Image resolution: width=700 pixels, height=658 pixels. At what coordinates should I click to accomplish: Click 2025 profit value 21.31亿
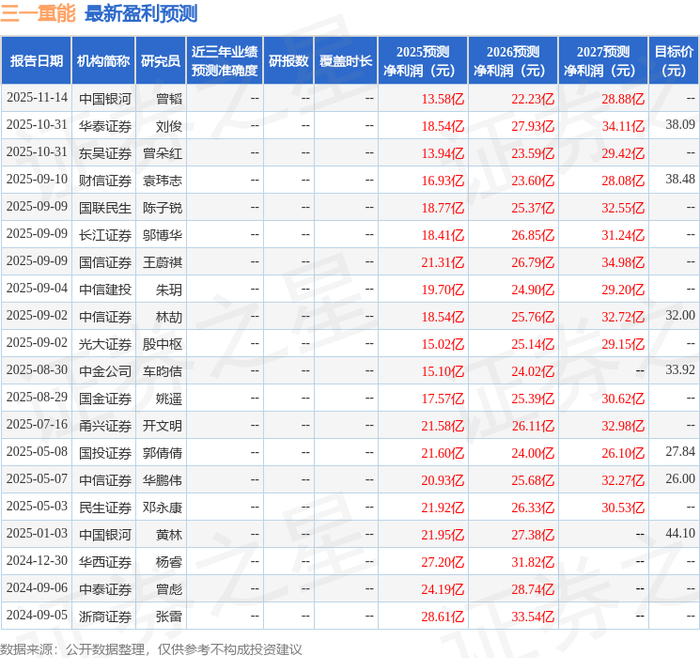point(443,262)
